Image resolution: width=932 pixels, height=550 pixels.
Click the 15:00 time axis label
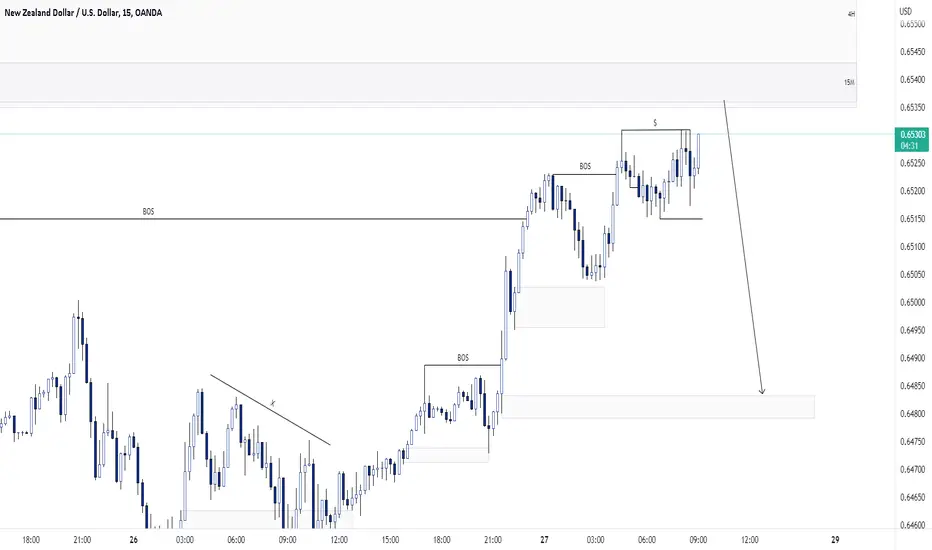(390, 540)
